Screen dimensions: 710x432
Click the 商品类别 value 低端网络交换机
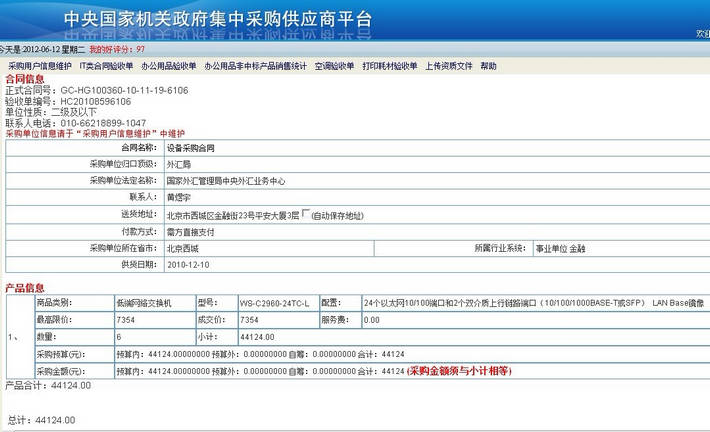pos(145,302)
